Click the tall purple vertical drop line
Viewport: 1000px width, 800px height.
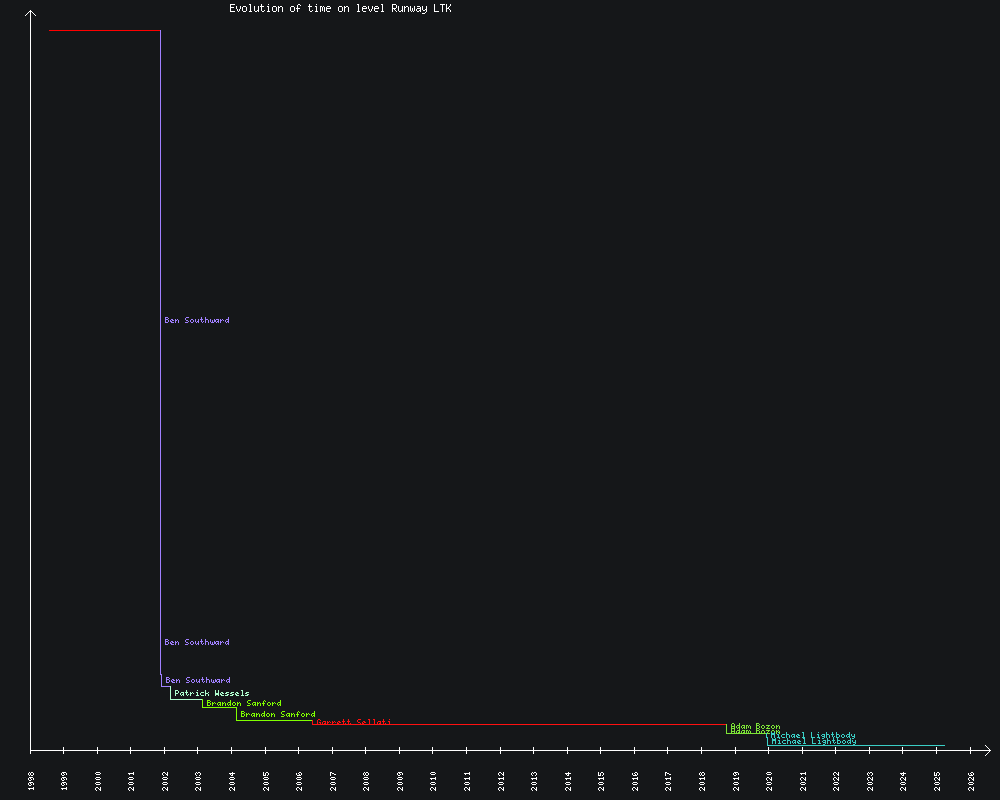coord(161,400)
